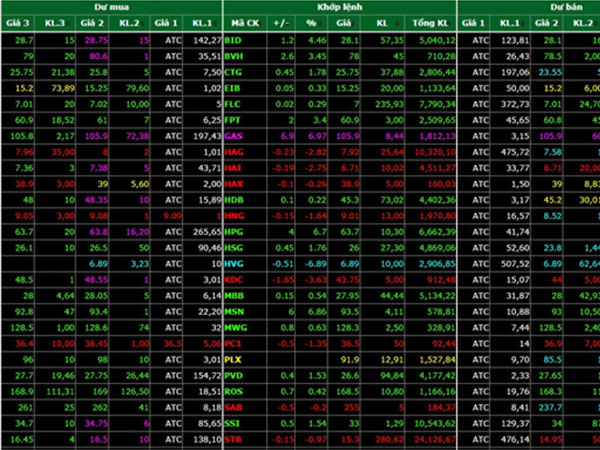Click HVG percent change -6.89

click(316, 264)
